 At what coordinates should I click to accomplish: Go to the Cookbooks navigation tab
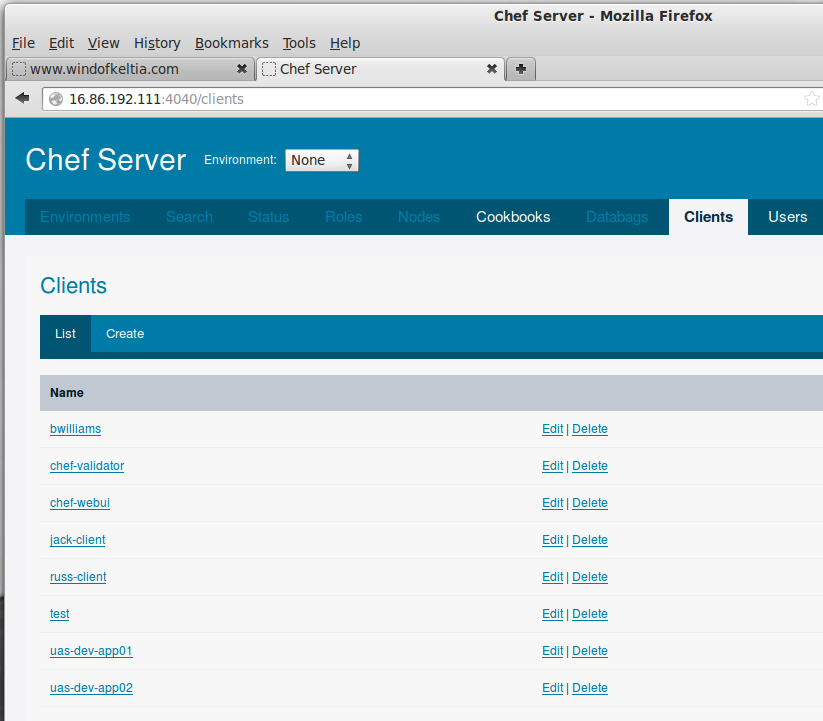pos(513,217)
